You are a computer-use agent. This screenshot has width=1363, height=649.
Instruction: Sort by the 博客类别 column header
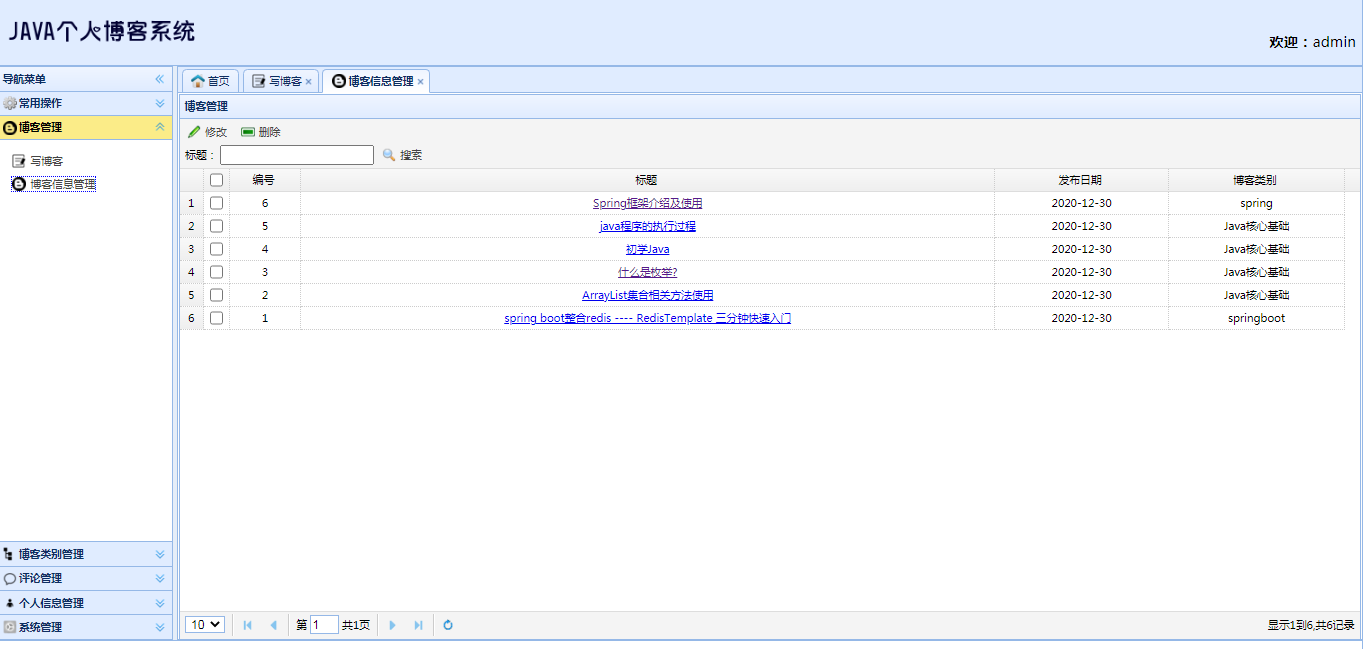point(1256,180)
